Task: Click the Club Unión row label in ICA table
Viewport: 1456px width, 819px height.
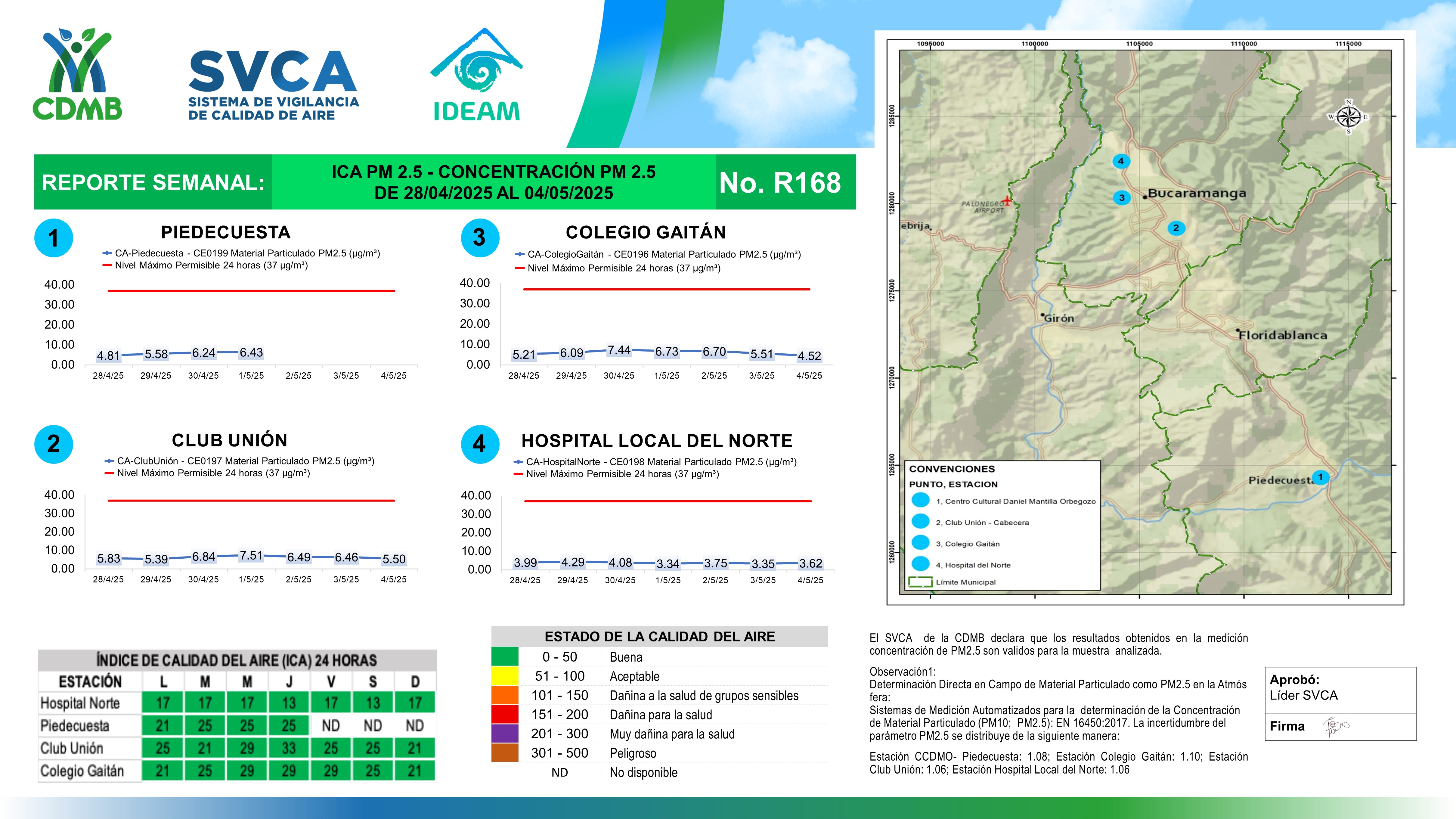Action: (72, 748)
